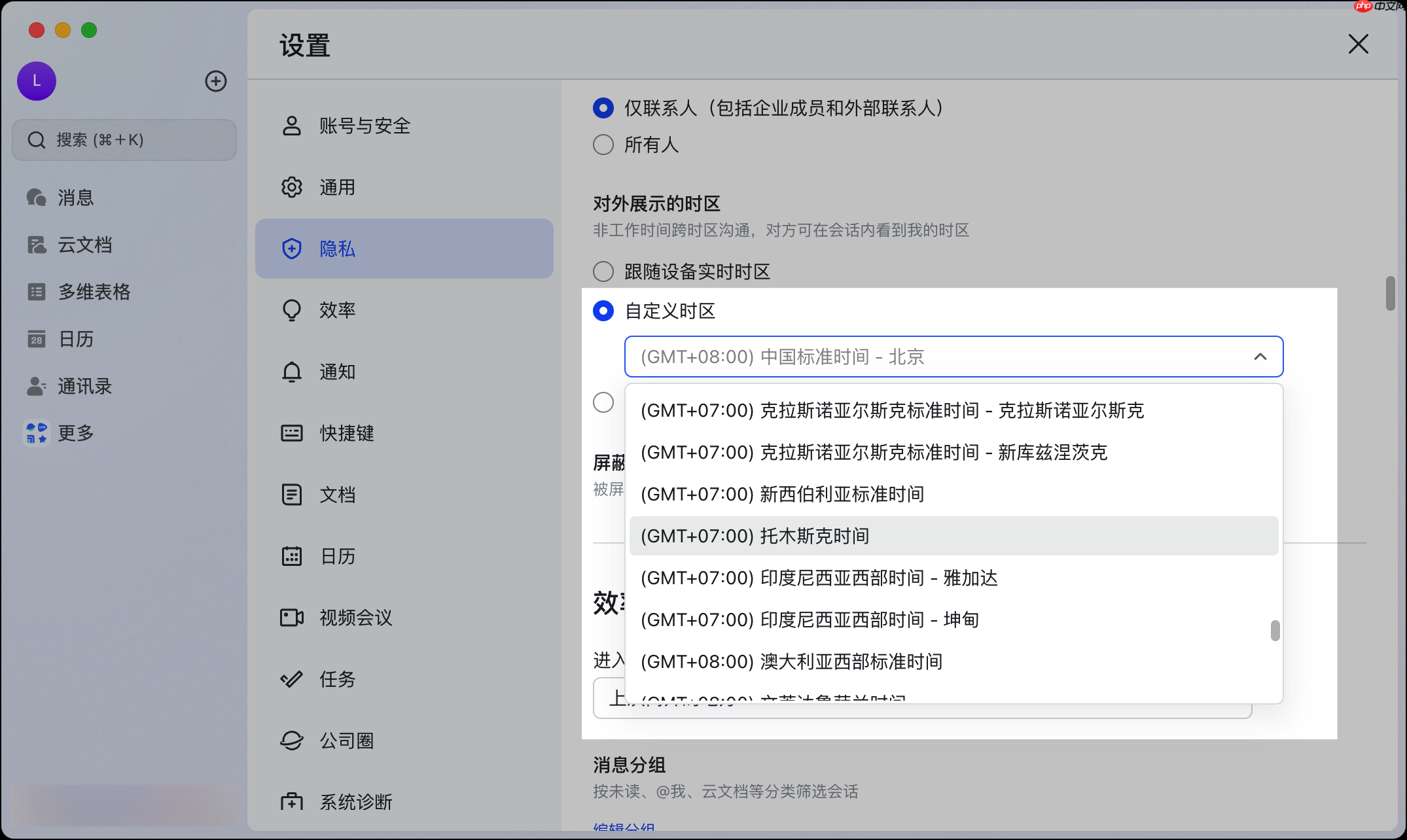Choose 克拉斯诺亚尔斯克标准时间 - 新库兹涅茨克 option

(953, 452)
